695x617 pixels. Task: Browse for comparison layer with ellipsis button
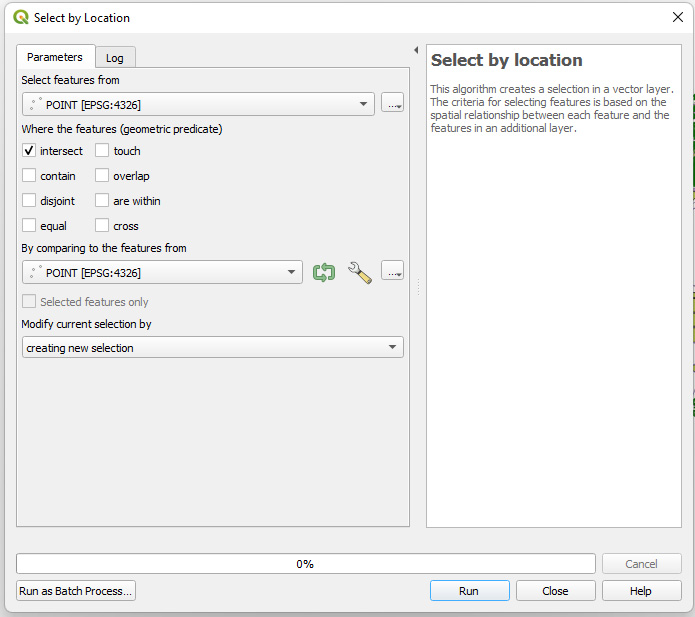[x=392, y=273]
